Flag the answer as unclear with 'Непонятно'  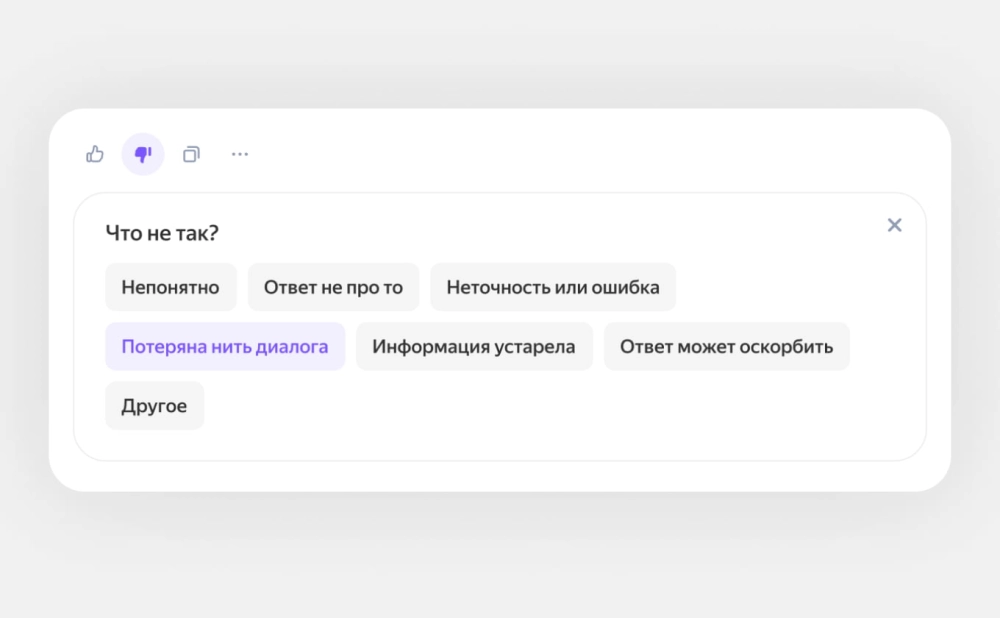[170, 287]
